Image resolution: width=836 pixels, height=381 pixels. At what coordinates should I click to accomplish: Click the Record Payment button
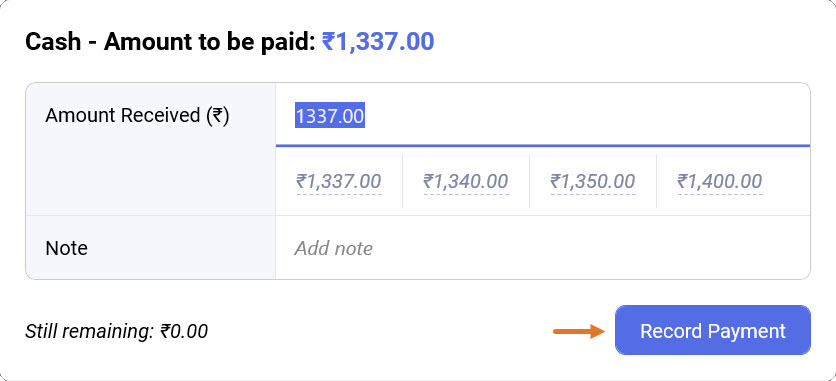713,330
